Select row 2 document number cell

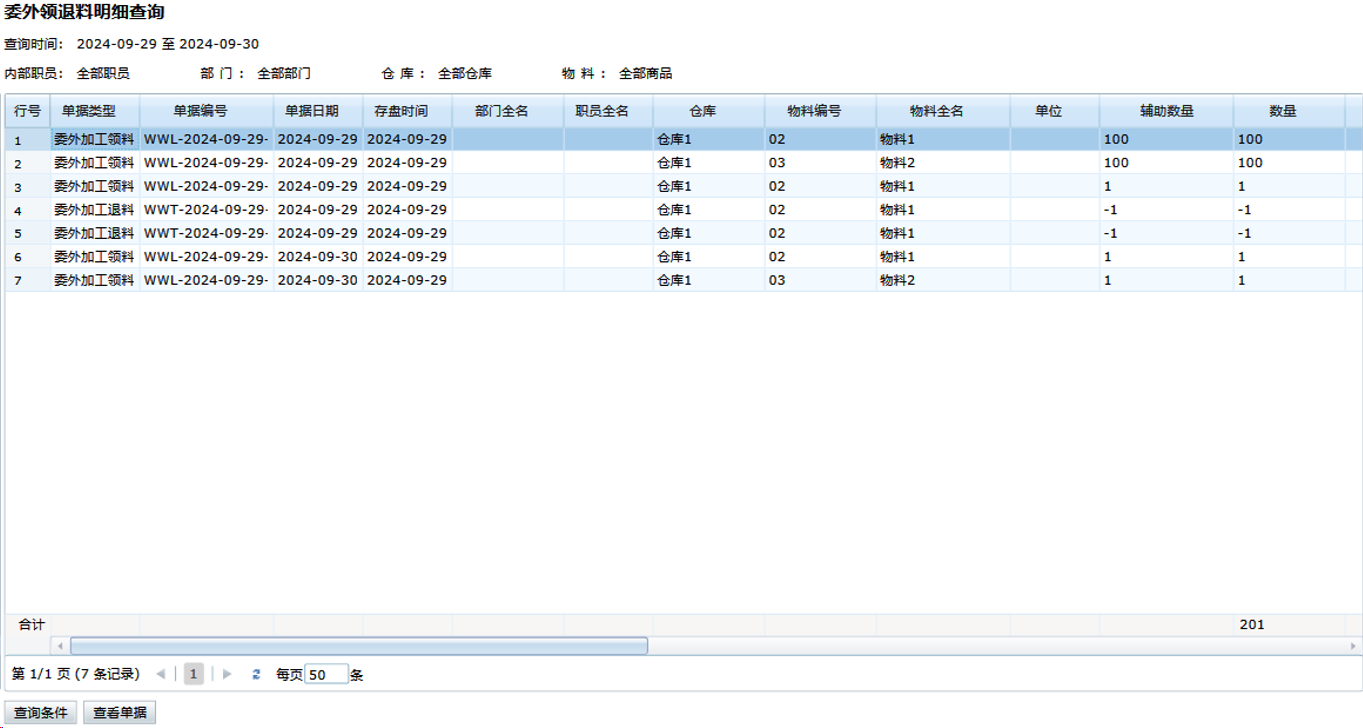click(206, 163)
